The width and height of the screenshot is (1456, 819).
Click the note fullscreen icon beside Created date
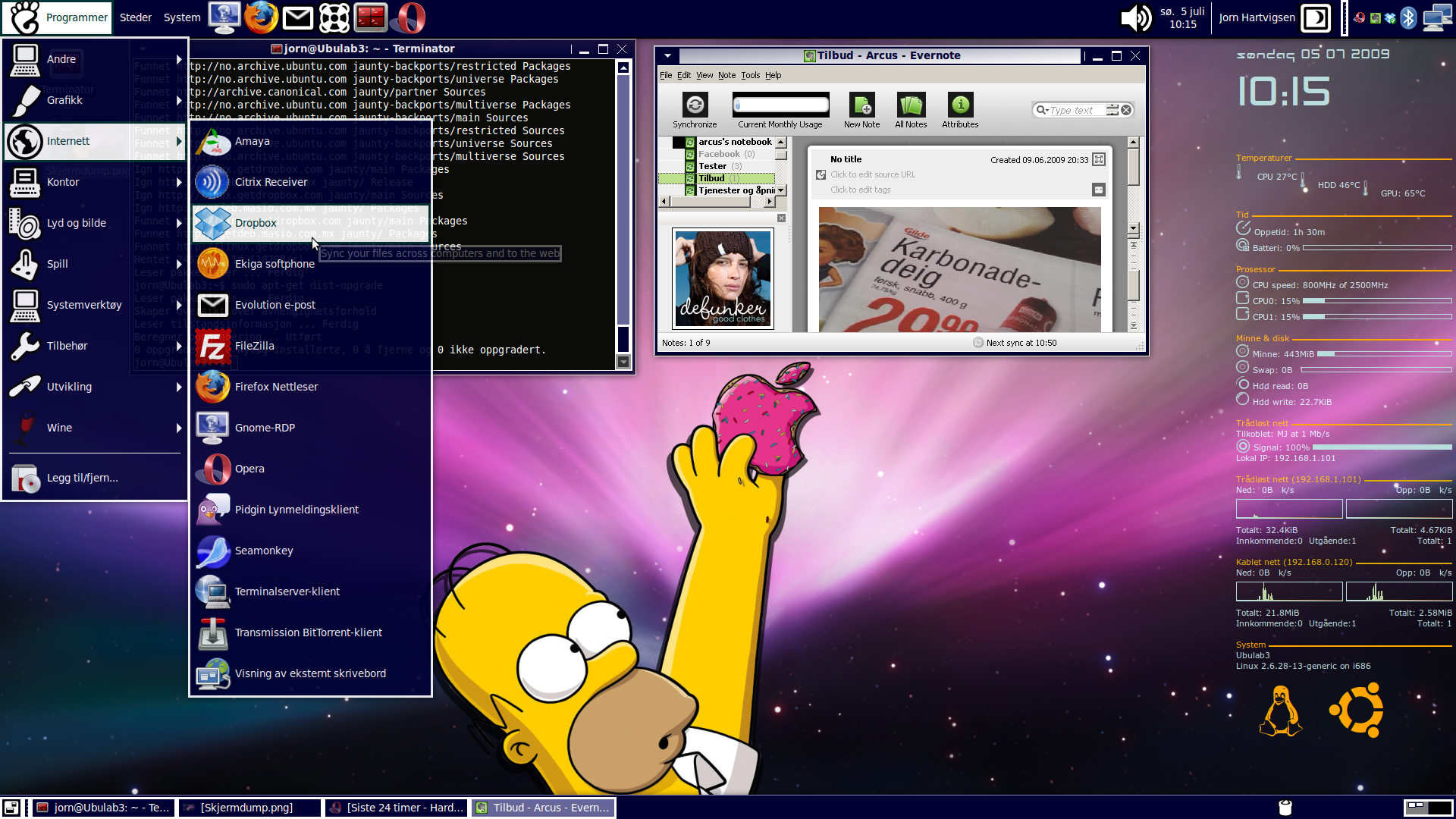(1099, 159)
